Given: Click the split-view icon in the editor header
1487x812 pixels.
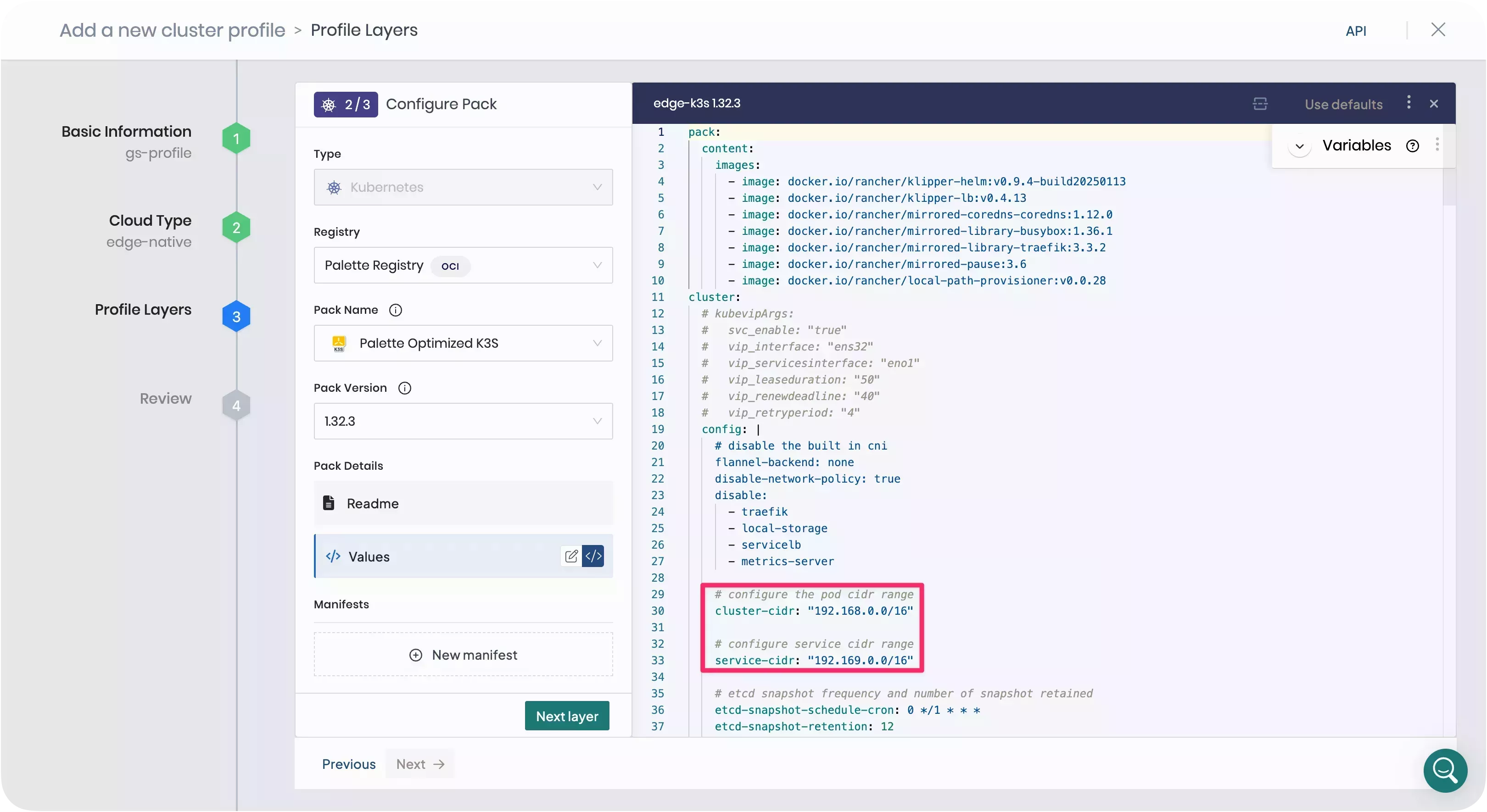Looking at the screenshot, I should click(x=1261, y=104).
